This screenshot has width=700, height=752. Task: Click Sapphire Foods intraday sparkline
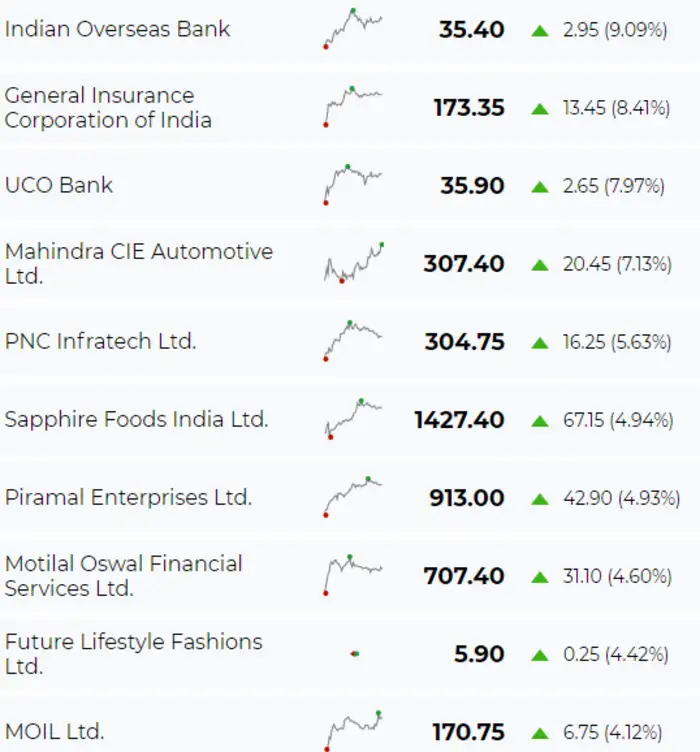353,418
